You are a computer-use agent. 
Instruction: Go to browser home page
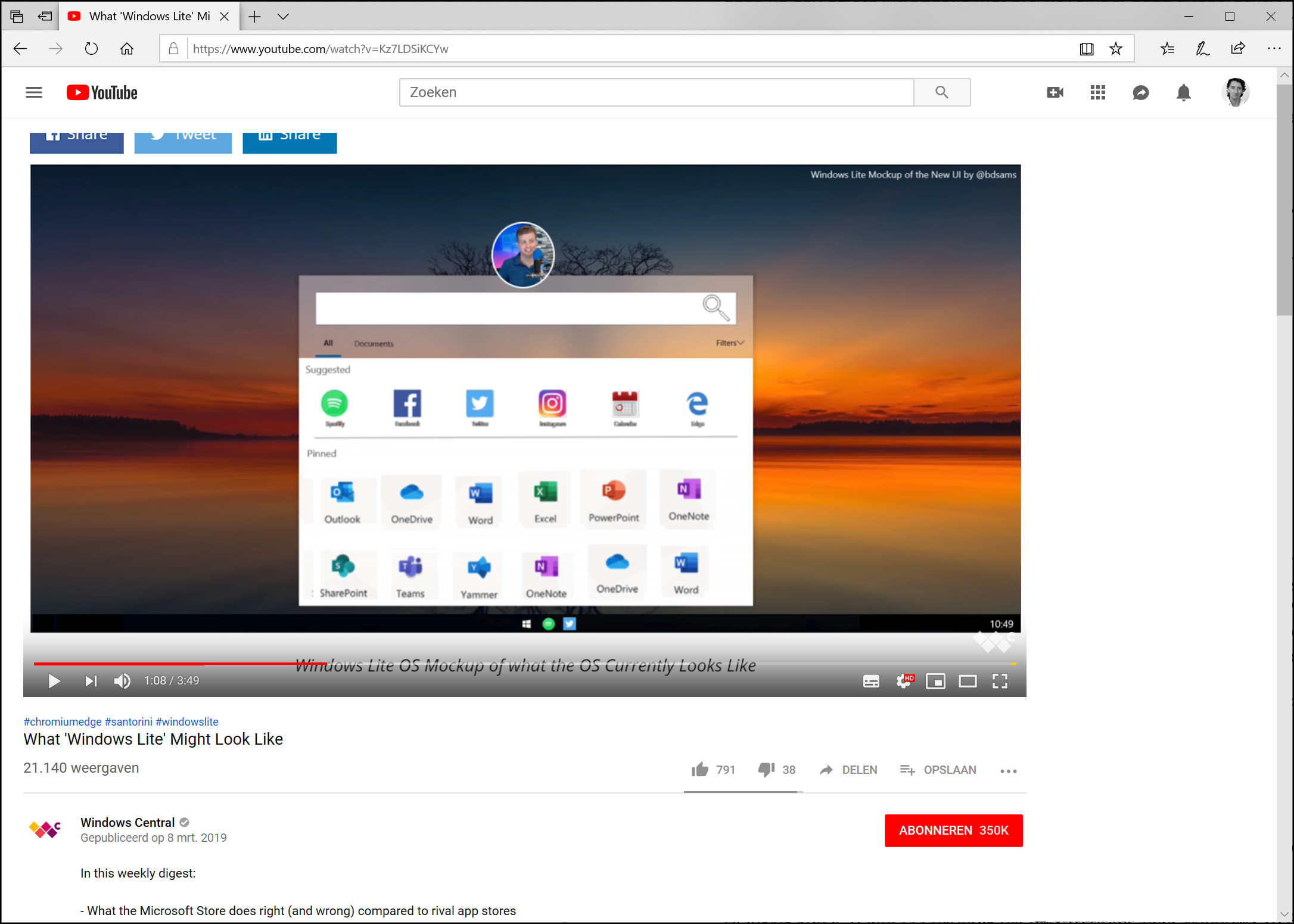[x=127, y=49]
